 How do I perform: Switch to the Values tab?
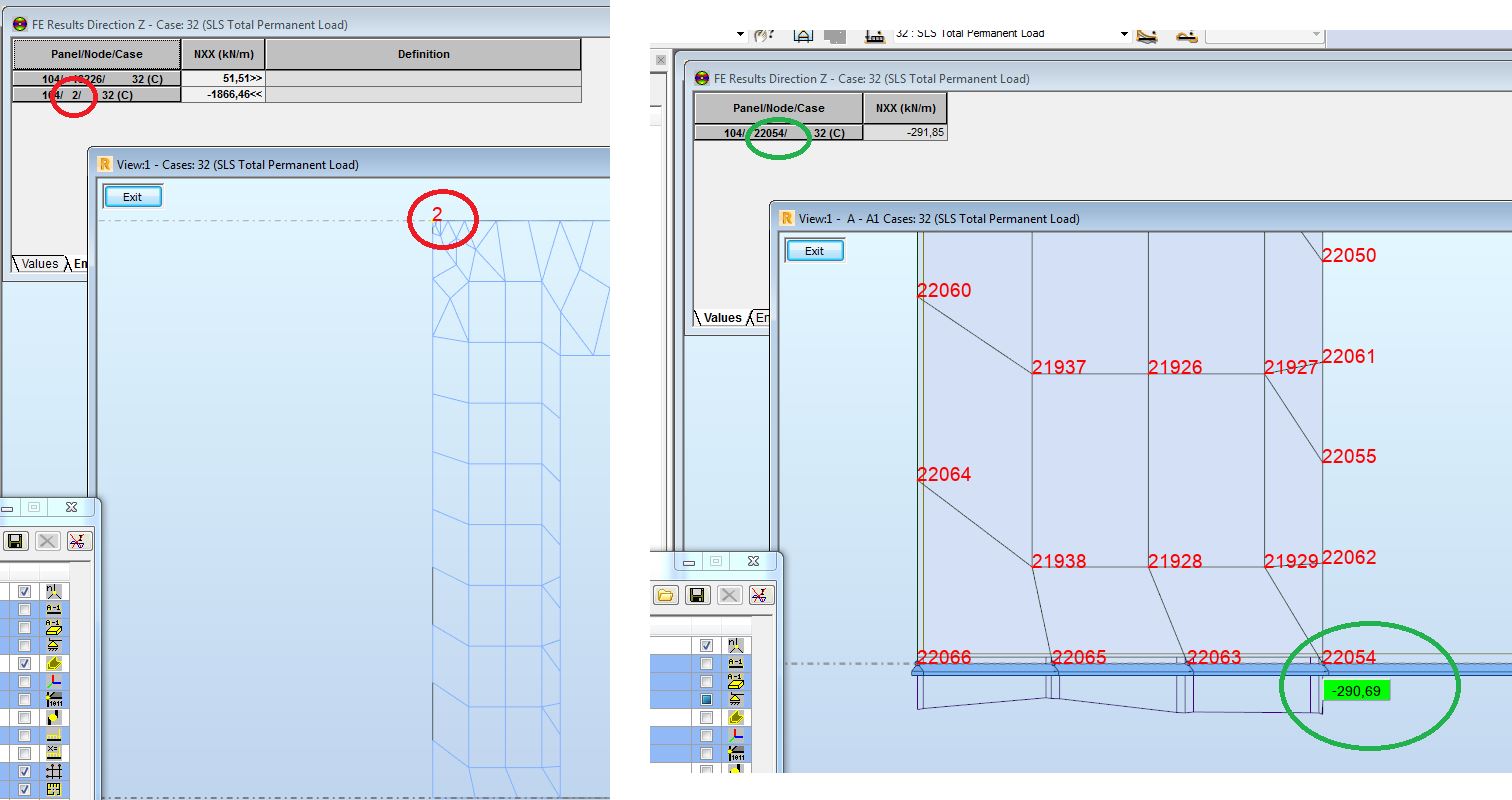pyautogui.click(x=38, y=263)
